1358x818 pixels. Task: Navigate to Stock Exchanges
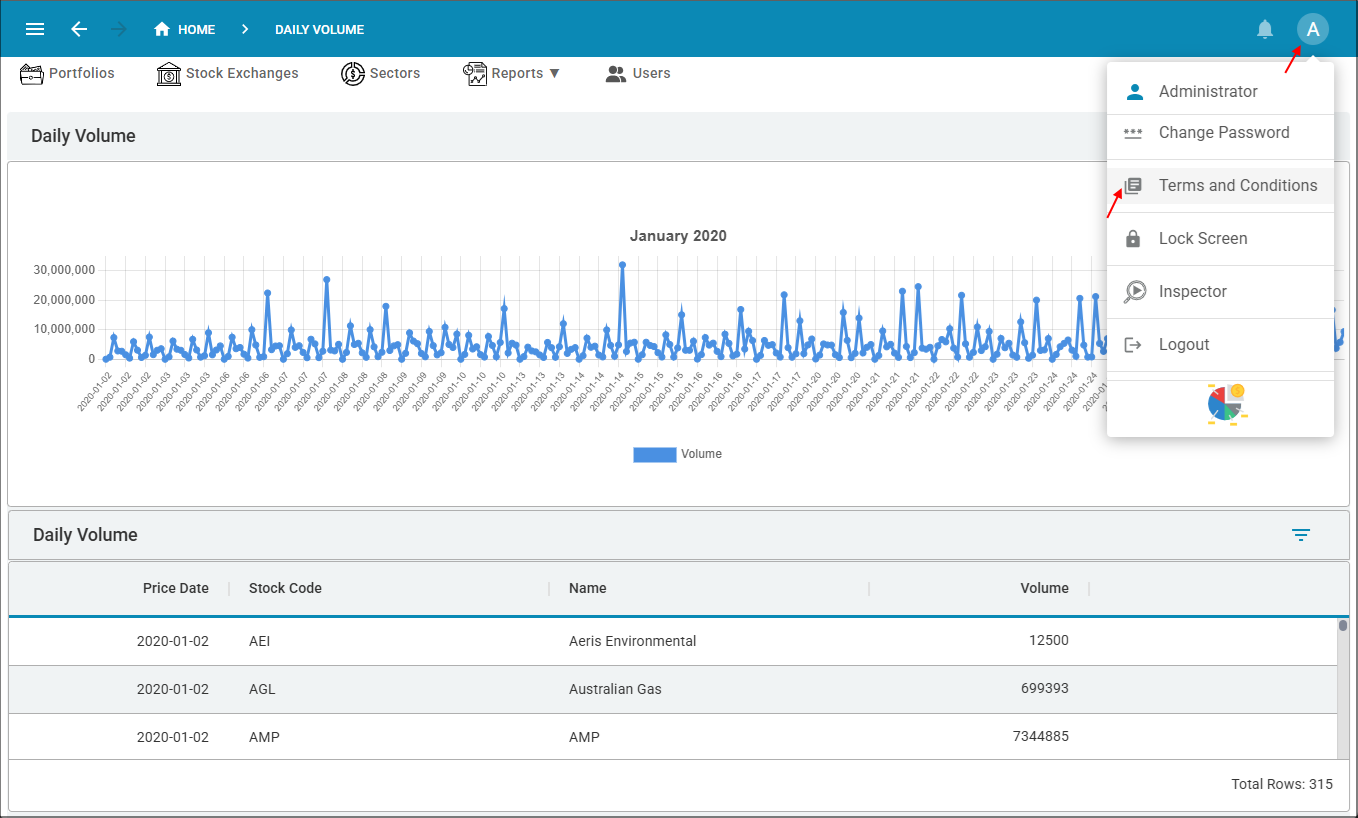click(x=228, y=73)
